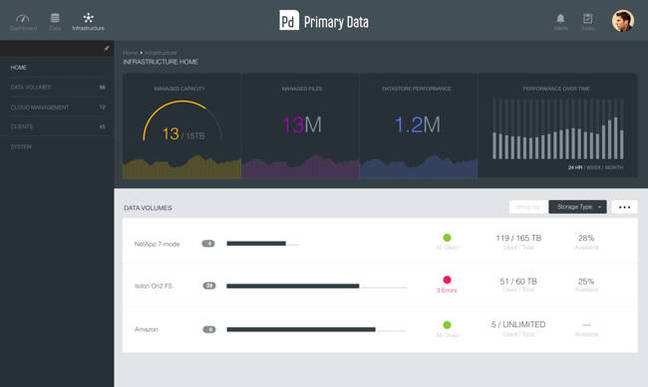
Task: Click the Infrastructure breadcrumb link
Action: 161,53
